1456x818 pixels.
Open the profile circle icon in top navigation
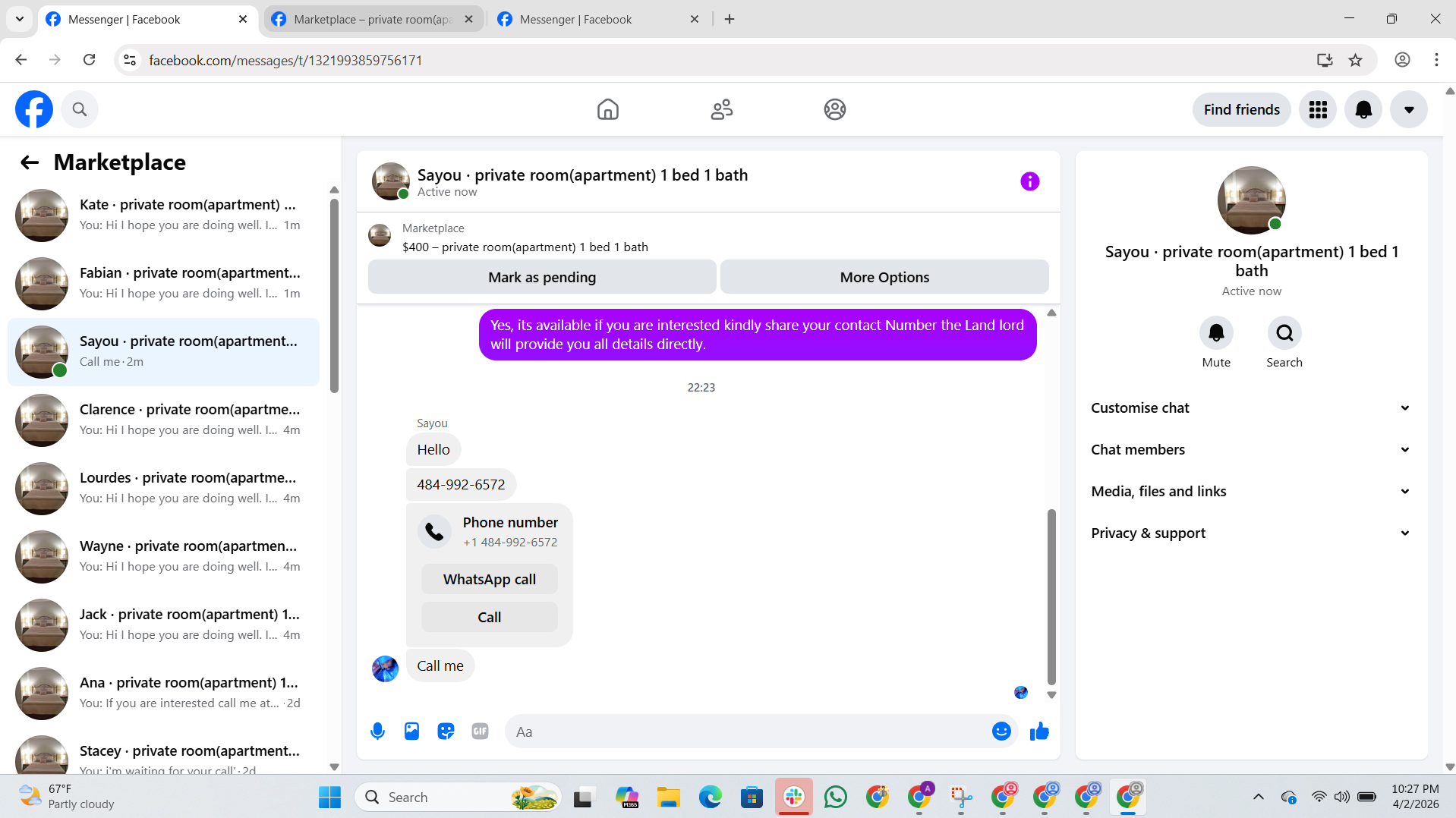point(835,109)
